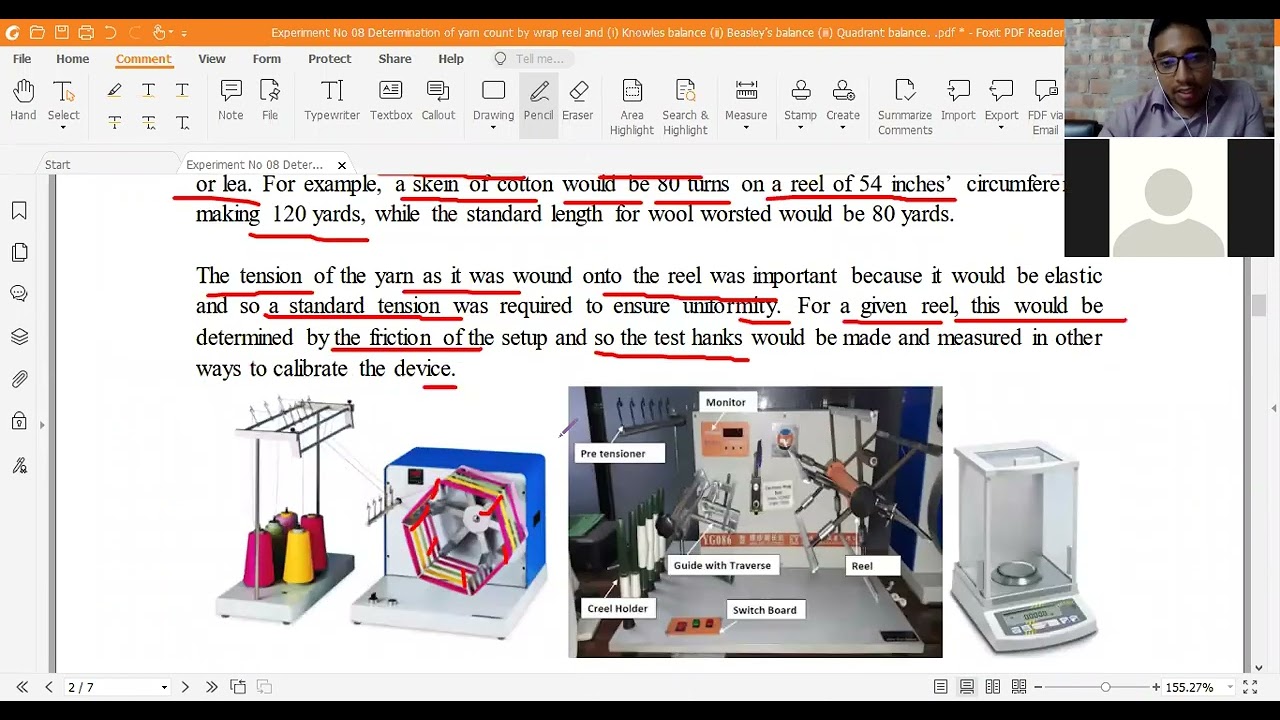This screenshot has width=1280, height=720.
Task: Insert a Textbox annotation
Action: [x=391, y=101]
